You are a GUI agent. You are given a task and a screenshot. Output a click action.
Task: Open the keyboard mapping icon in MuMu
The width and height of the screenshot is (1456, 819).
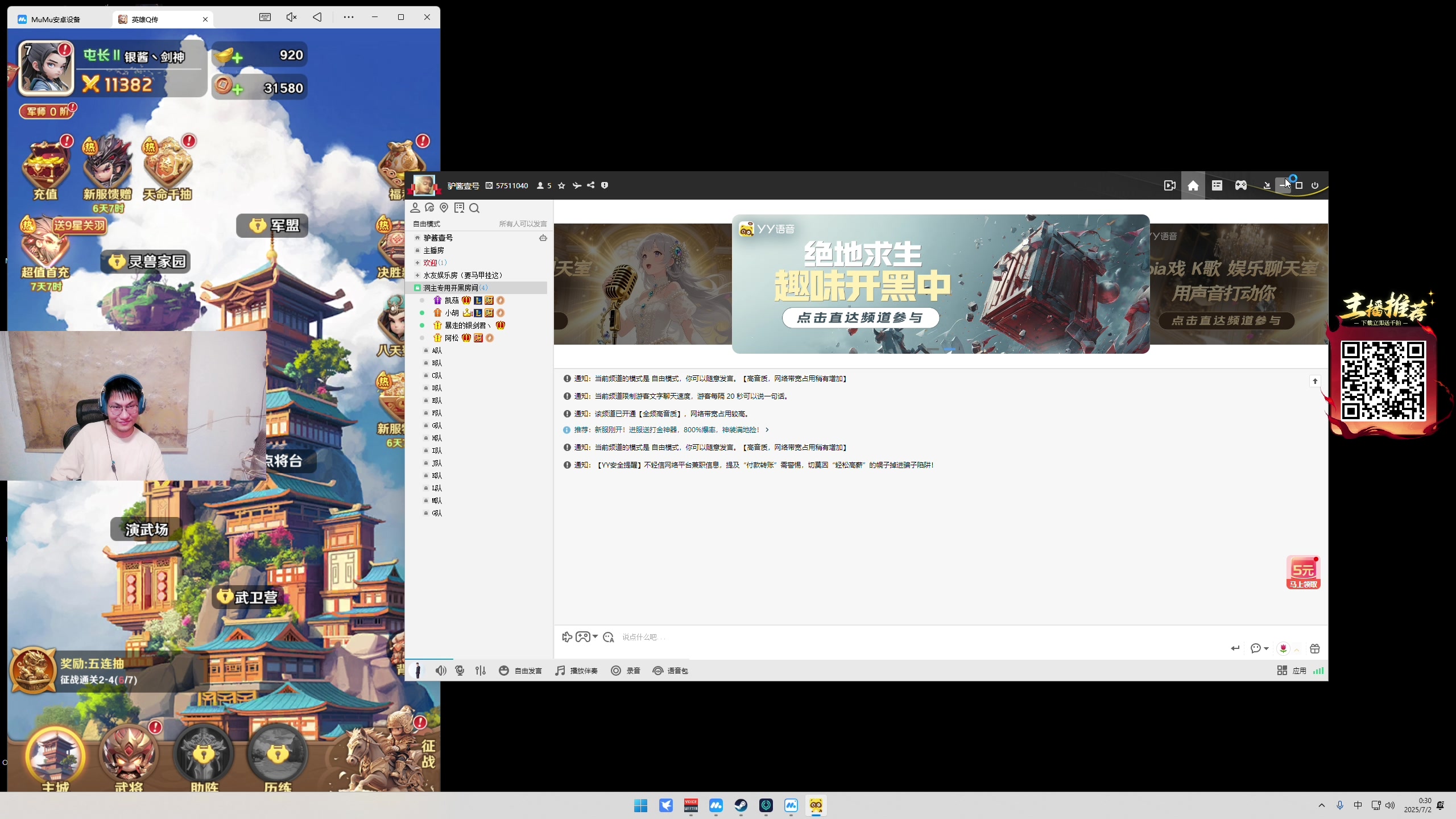click(x=265, y=17)
